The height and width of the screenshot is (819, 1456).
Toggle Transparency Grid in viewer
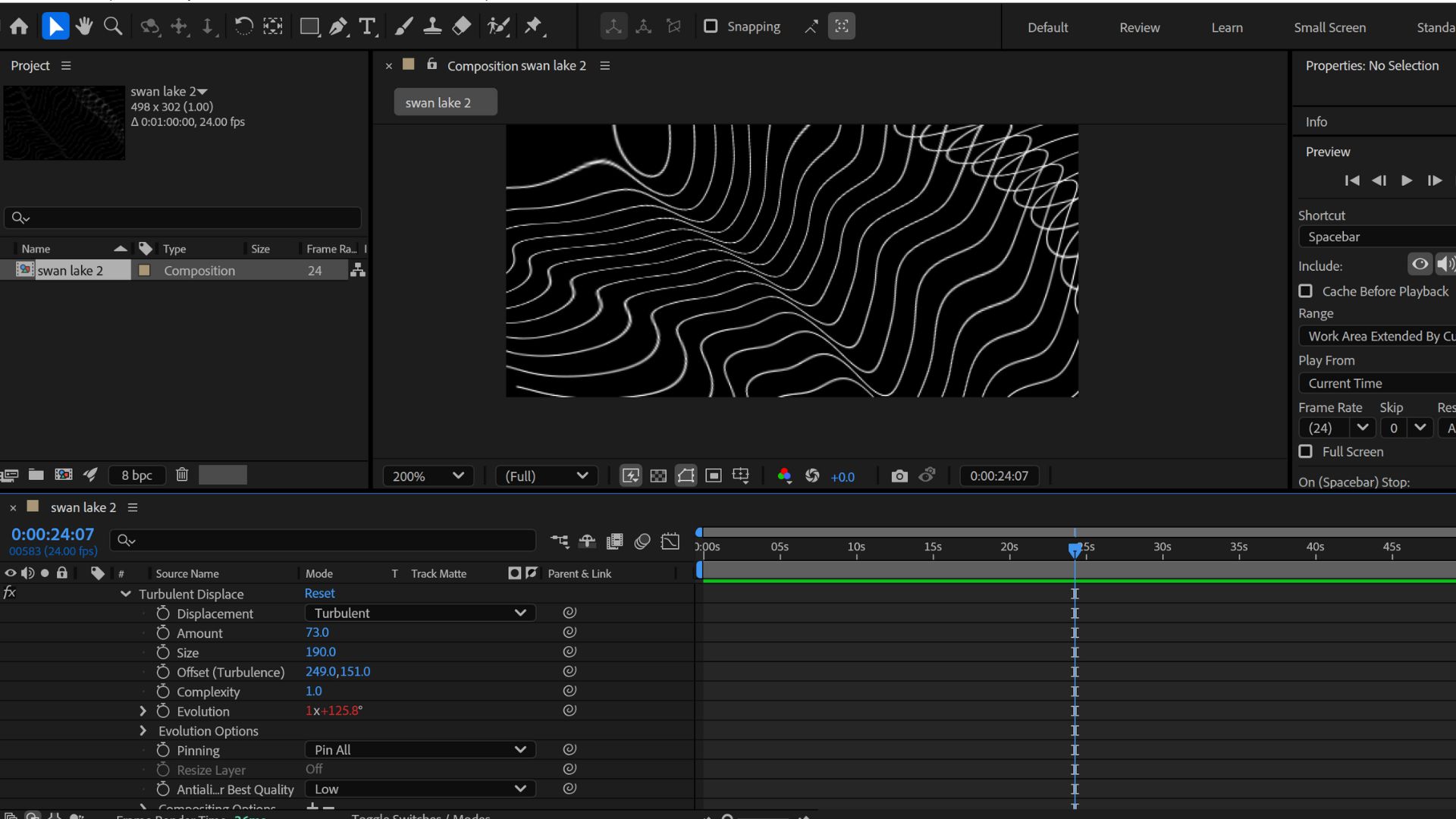(658, 475)
